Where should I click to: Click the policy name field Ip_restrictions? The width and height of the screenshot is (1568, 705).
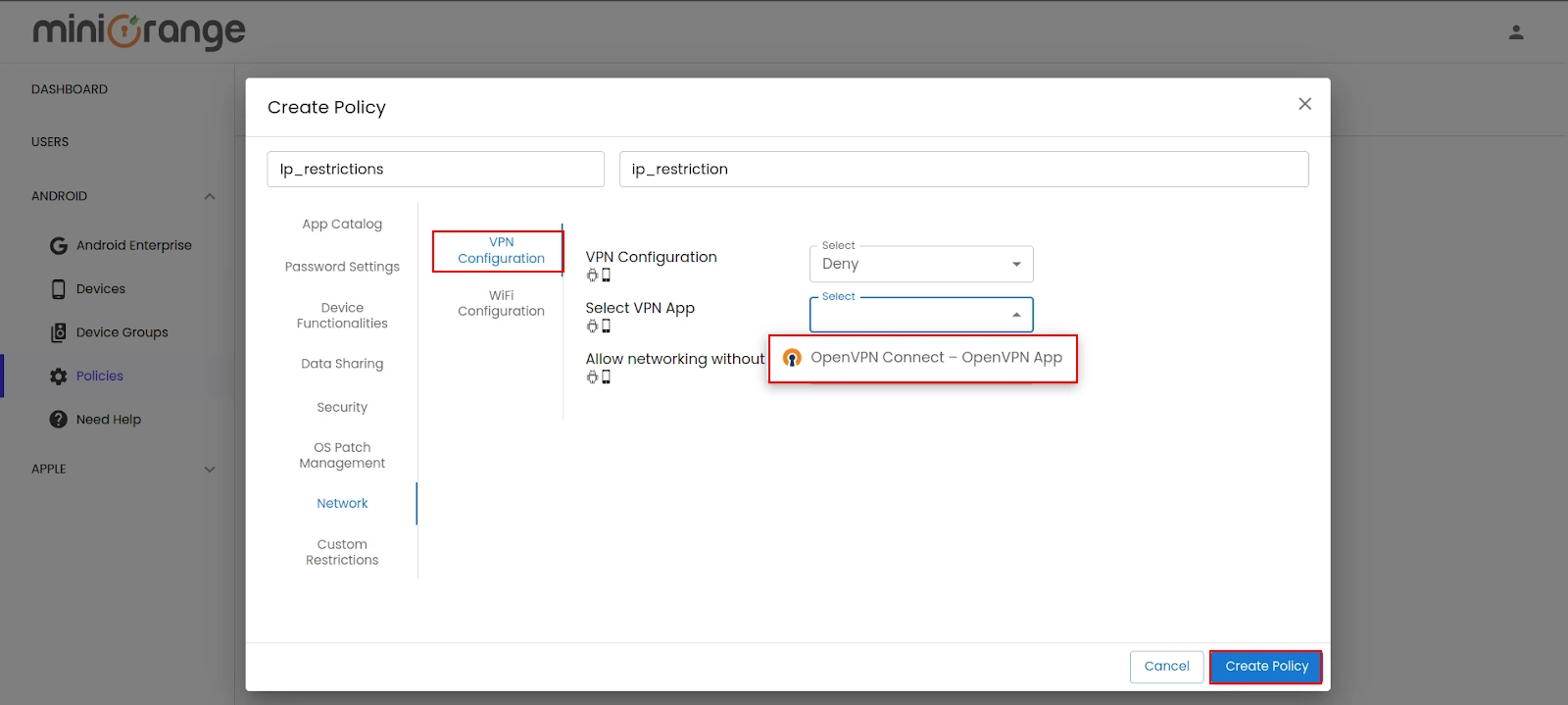pyautogui.click(x=435, y=170)
